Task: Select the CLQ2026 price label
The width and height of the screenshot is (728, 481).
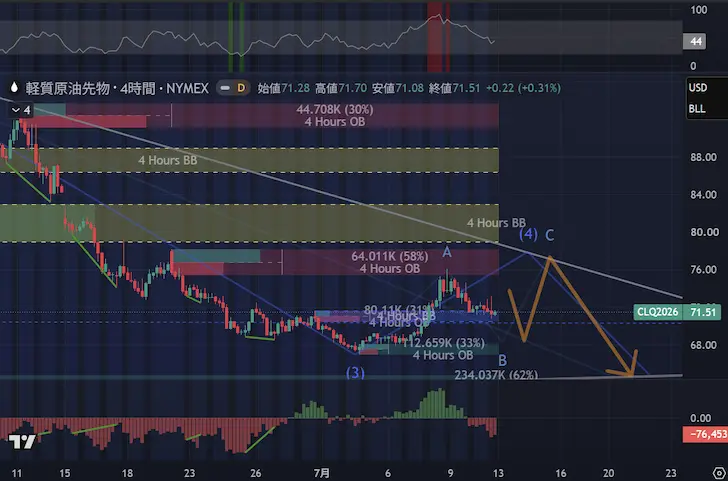Action: tap(657, 312)
